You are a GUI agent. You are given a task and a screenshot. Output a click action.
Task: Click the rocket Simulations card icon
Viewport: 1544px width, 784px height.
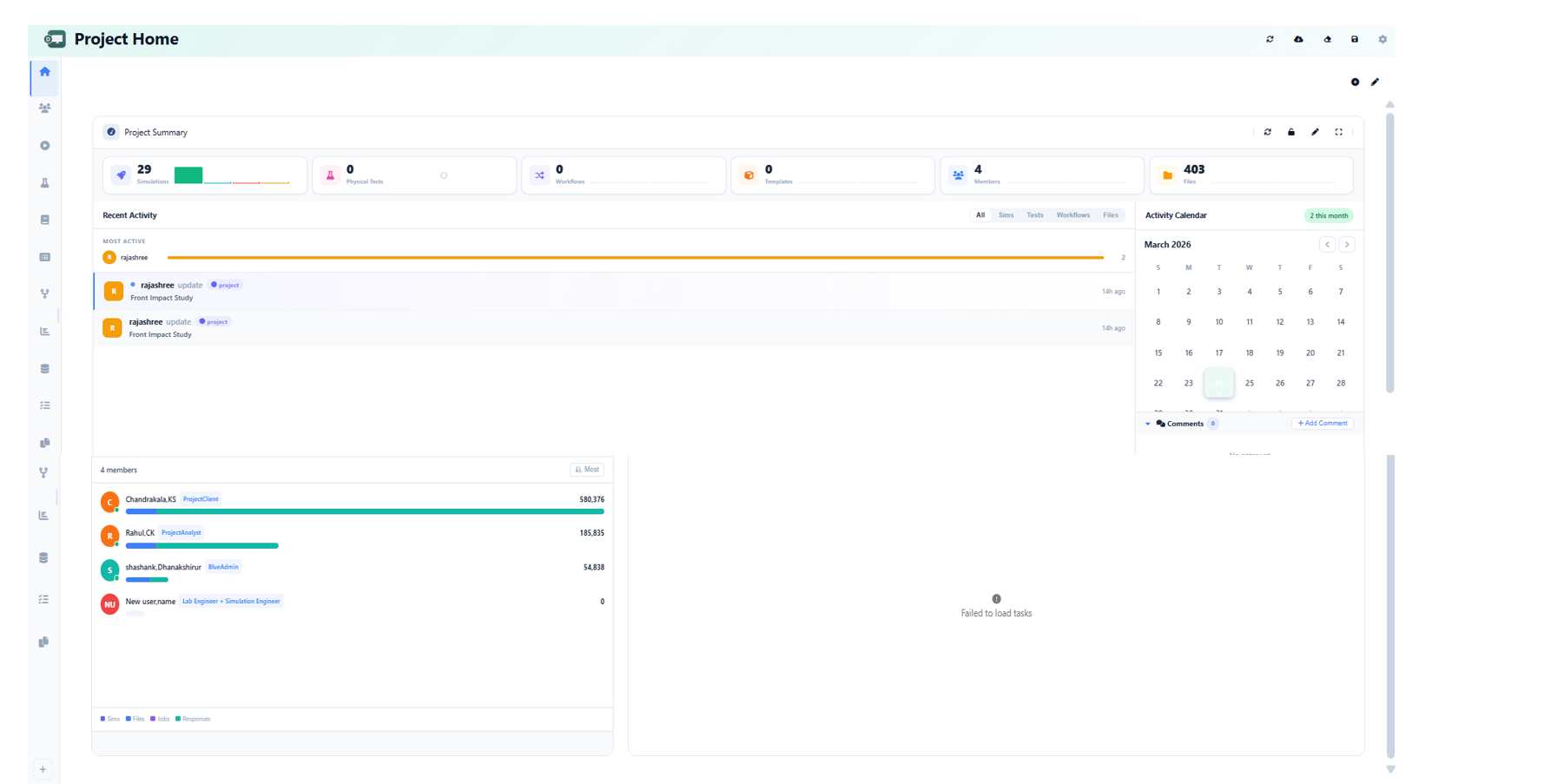tap(122, 175)
